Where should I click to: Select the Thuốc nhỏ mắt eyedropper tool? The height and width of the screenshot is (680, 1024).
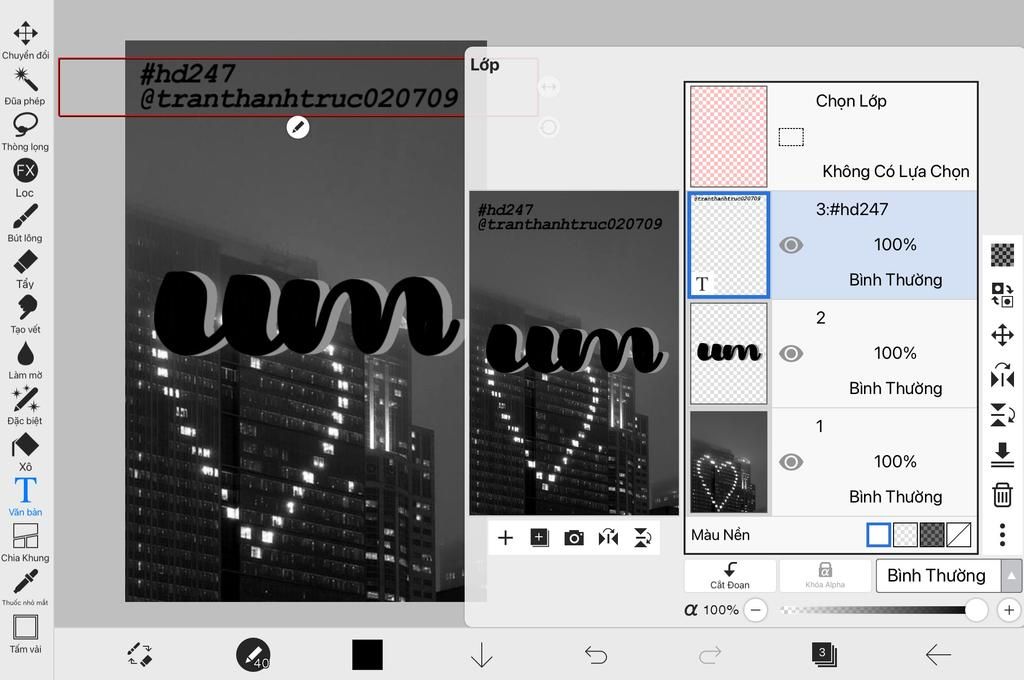[25, 588]
